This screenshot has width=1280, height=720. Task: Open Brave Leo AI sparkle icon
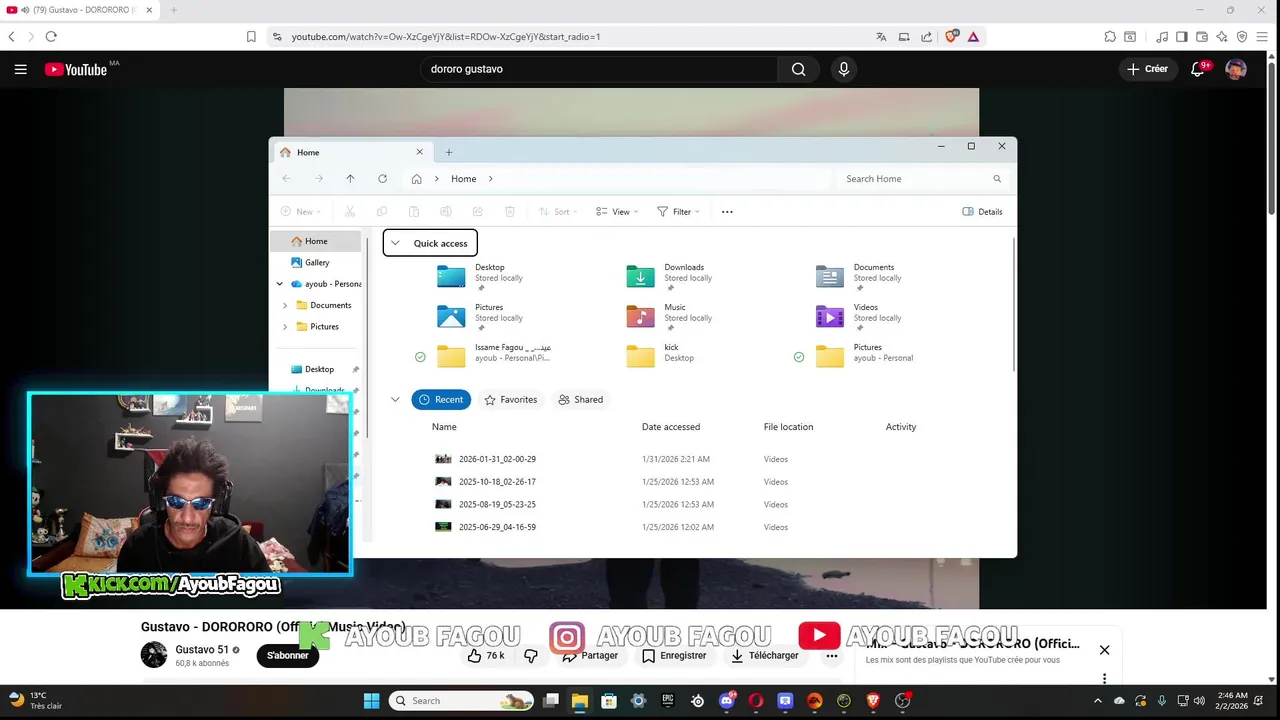point(1222,37)
